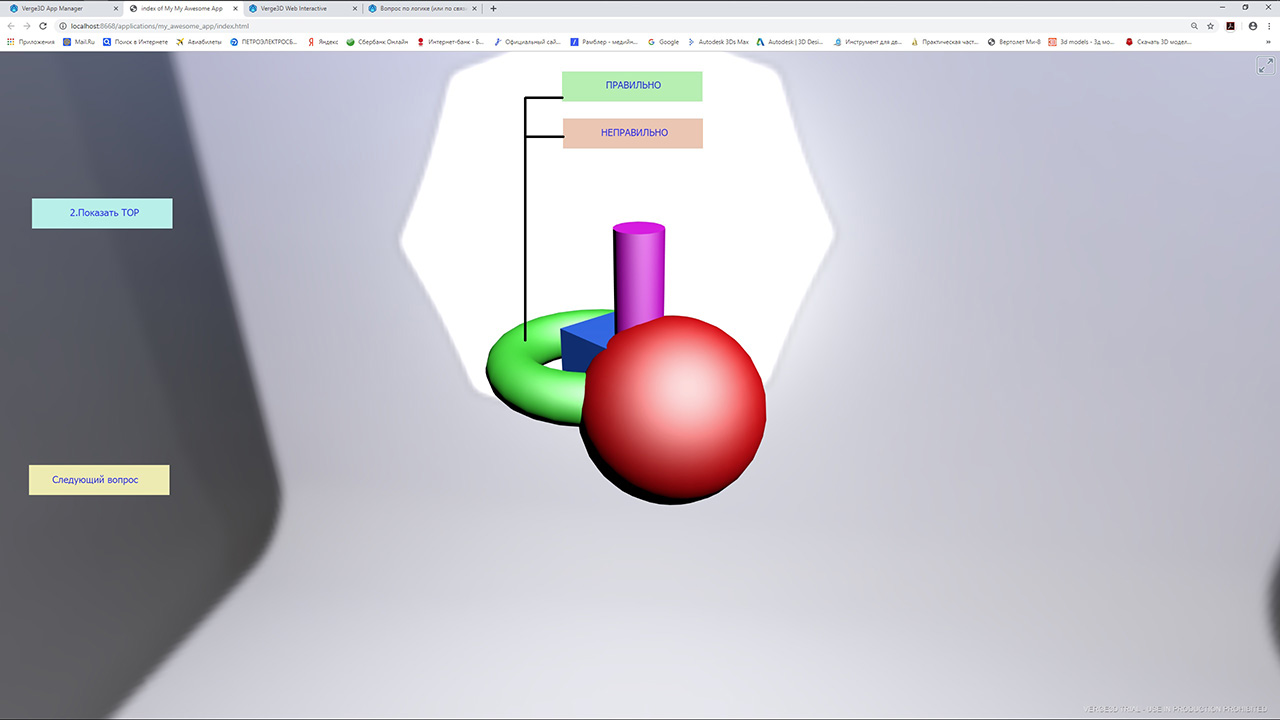Reload the current page
Viewport: 1280px width, 720px height.
pos(43,26)
